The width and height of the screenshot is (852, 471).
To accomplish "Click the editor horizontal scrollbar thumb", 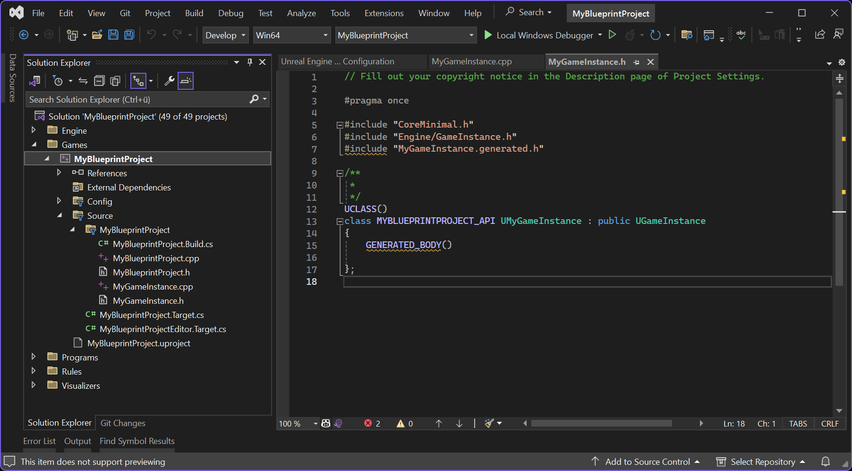I will coord(602,423).
